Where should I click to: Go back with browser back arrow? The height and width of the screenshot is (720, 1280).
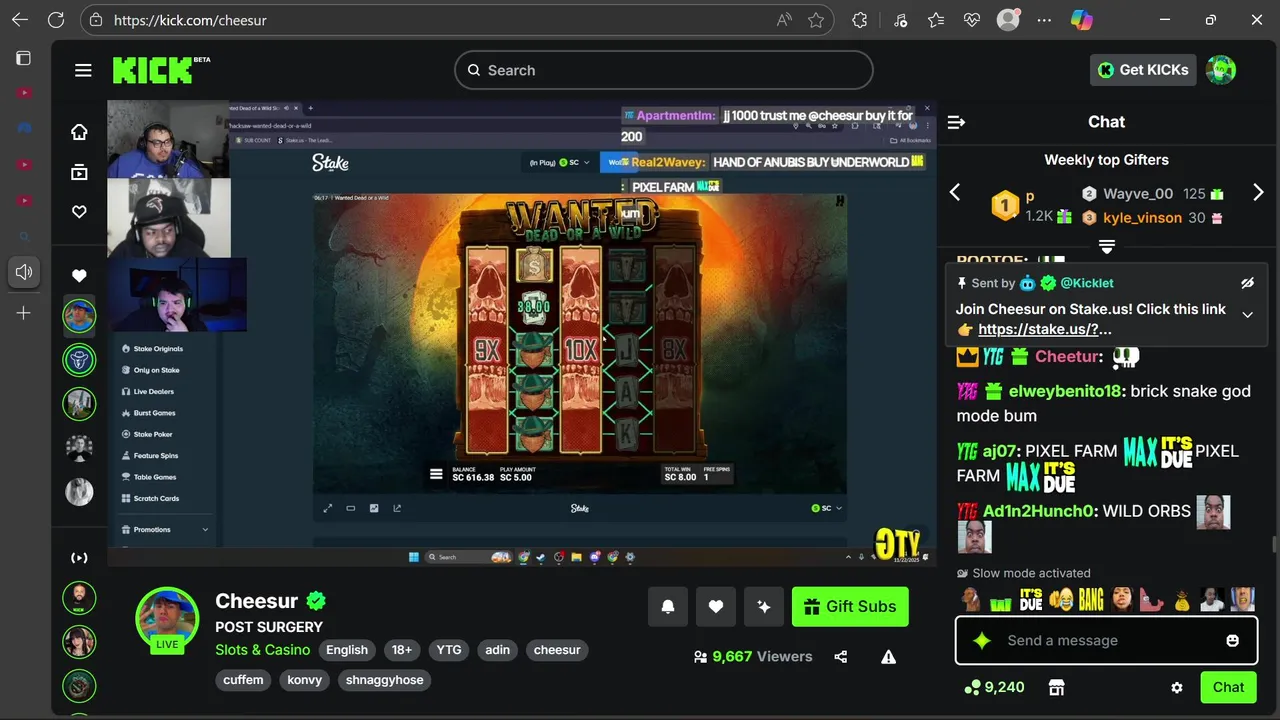tap(20, 20)
